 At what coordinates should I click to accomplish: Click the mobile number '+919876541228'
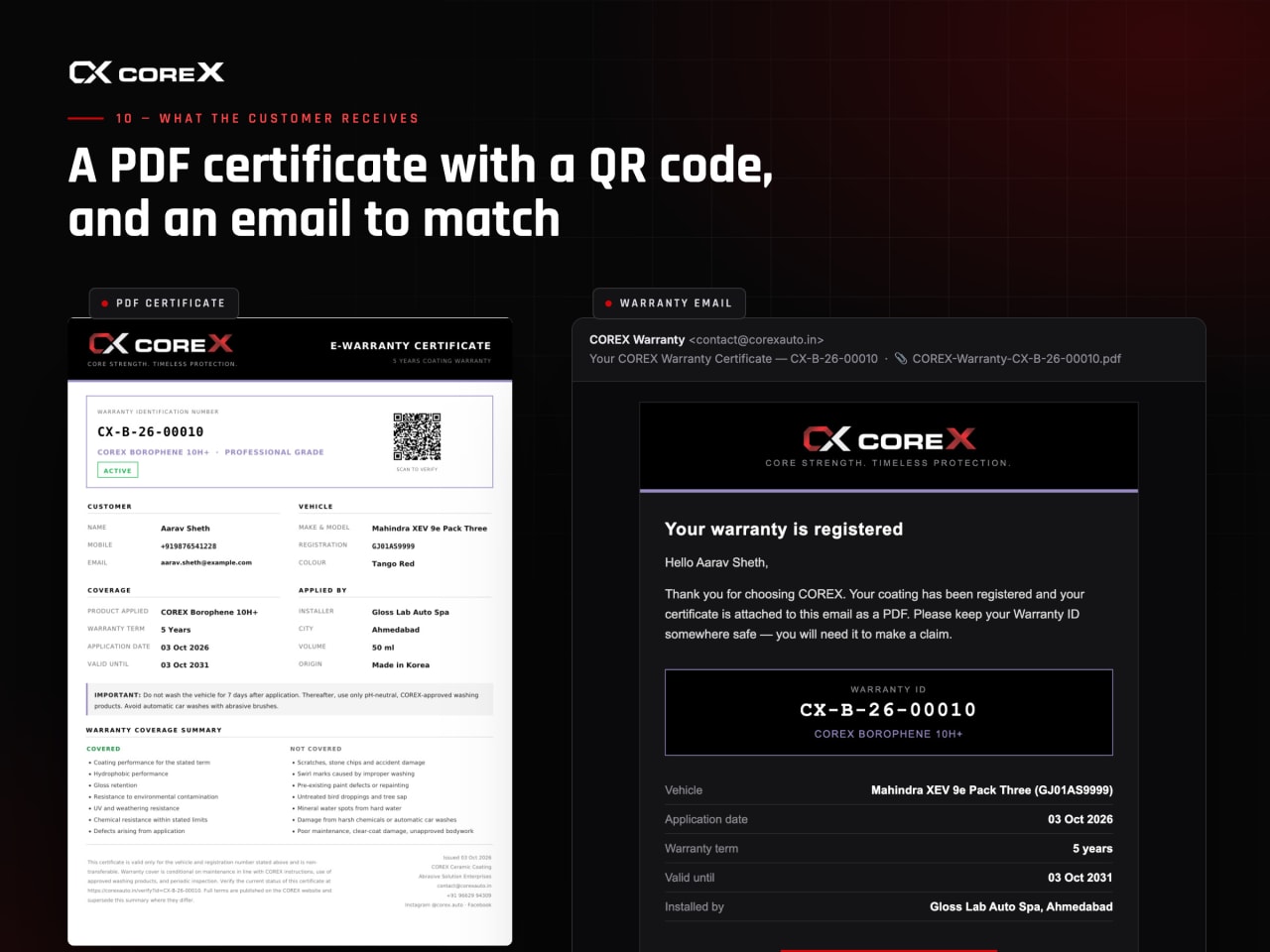[x=189, y=546]
